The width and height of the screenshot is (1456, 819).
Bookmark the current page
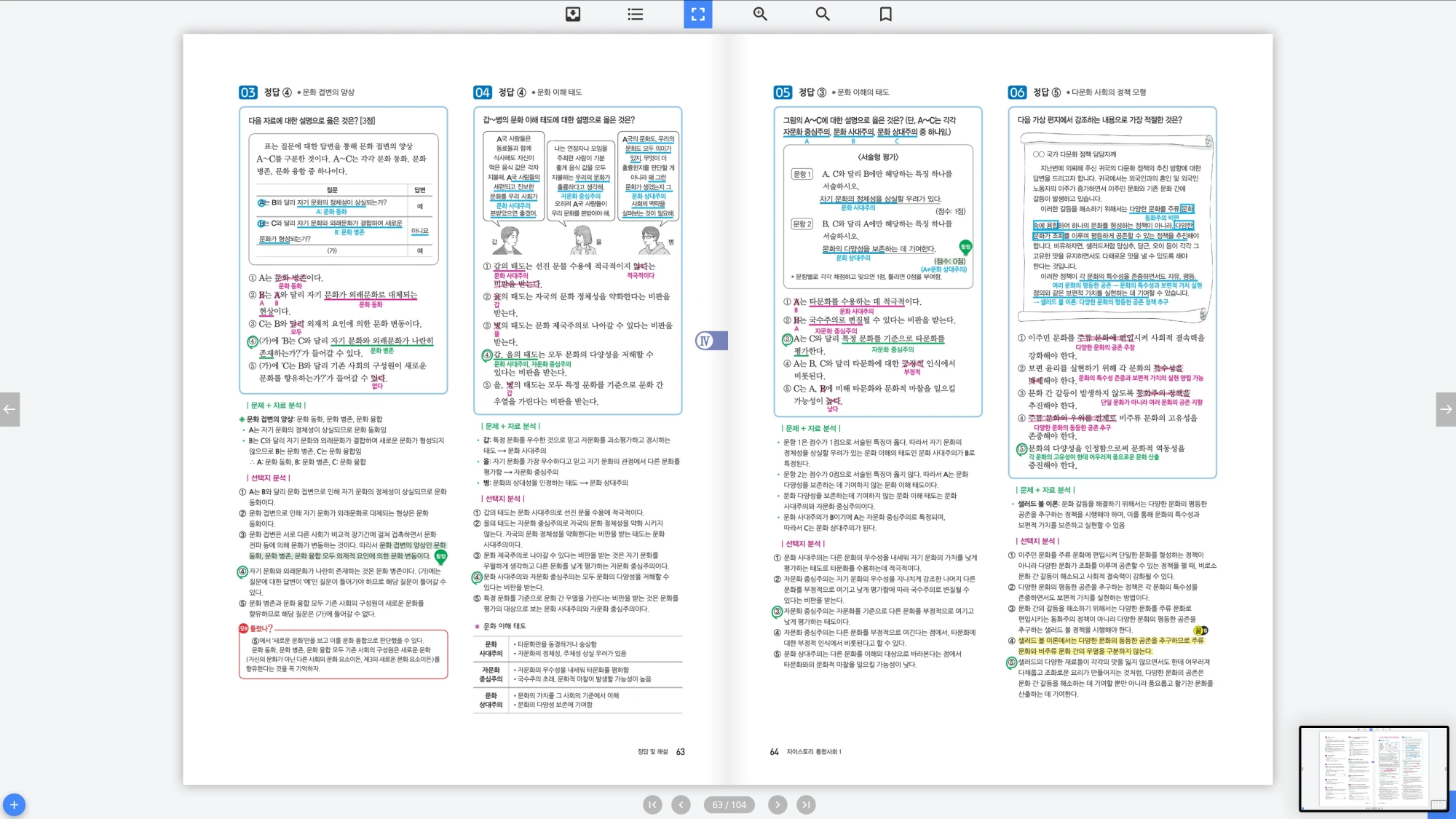885,14
